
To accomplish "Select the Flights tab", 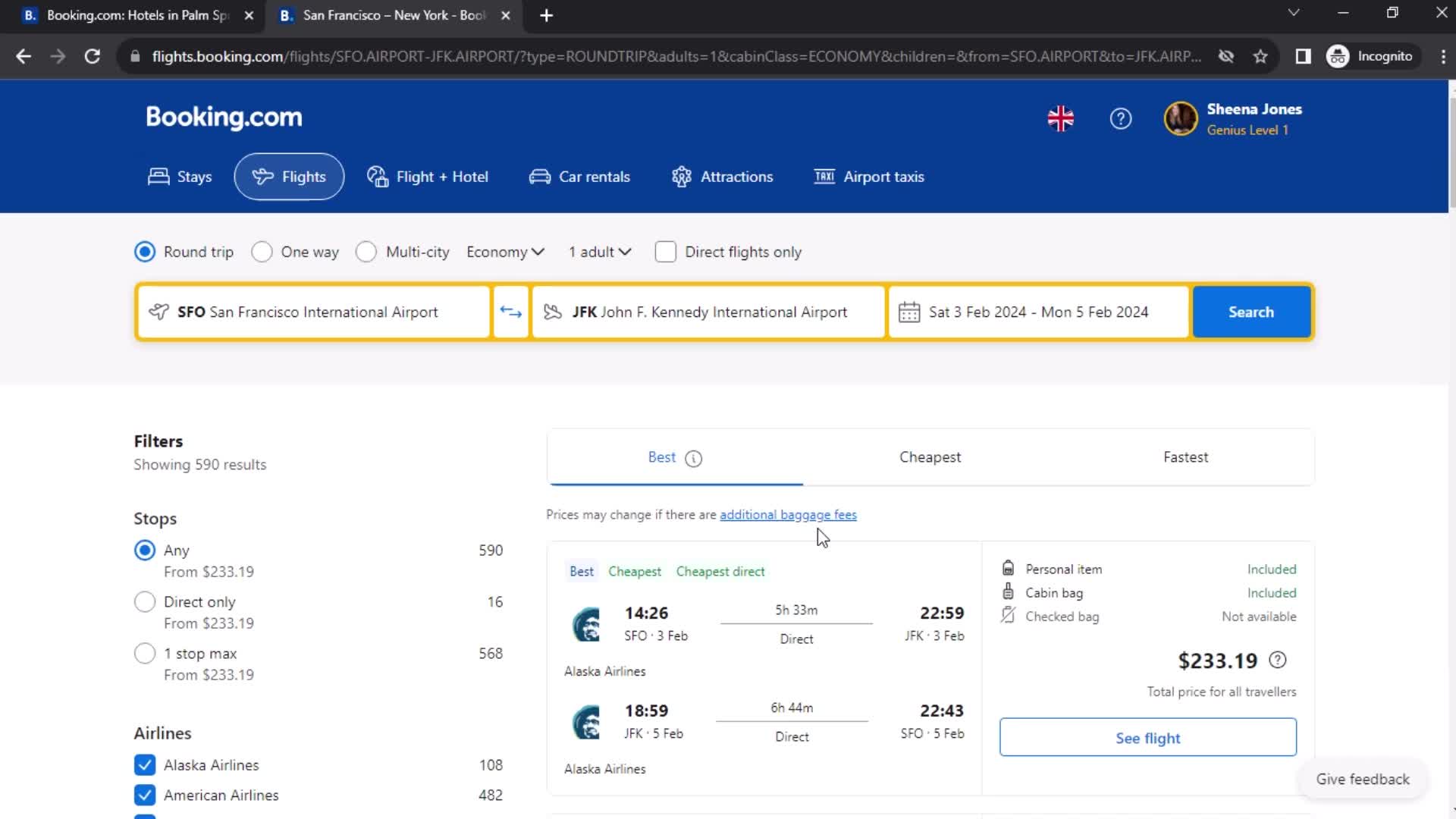I will [x=289, y=177].
